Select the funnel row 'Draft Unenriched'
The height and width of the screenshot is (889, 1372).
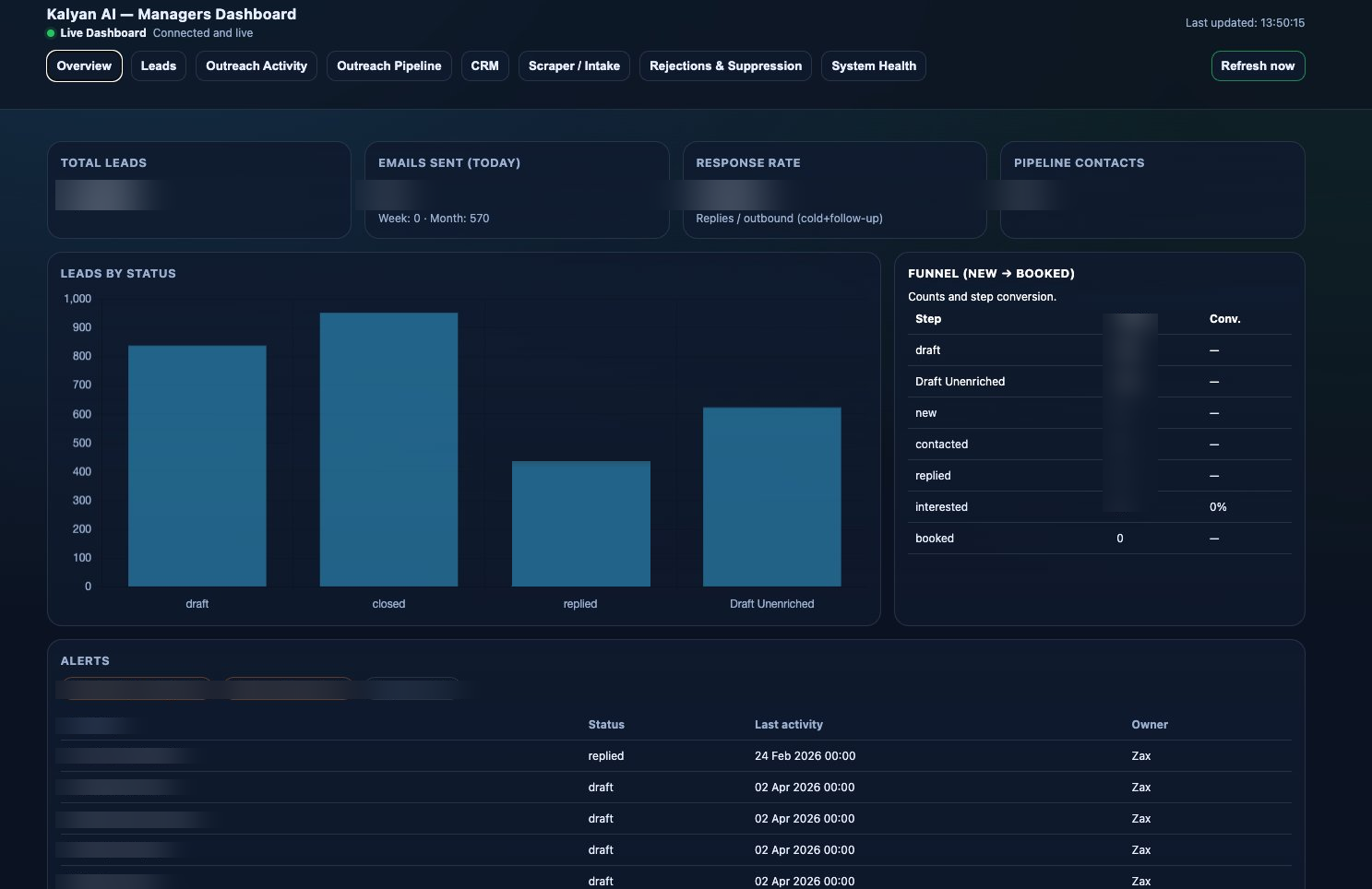point(1100,382)
